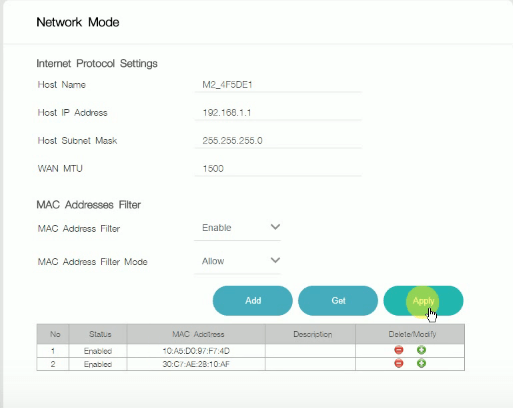513x408 pixels.
Task: Delete MAC entry 10:A5:D0:97:F7:4D
Action: click(399, 350)
